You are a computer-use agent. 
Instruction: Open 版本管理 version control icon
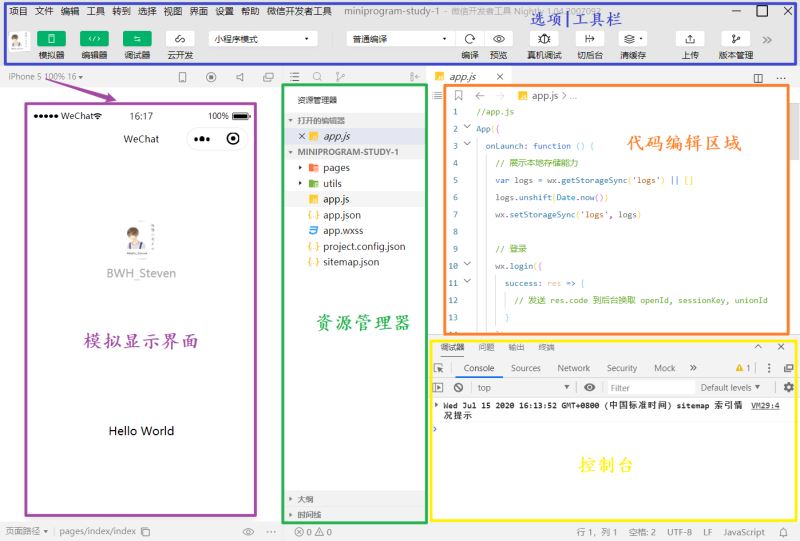coord(736,39)
